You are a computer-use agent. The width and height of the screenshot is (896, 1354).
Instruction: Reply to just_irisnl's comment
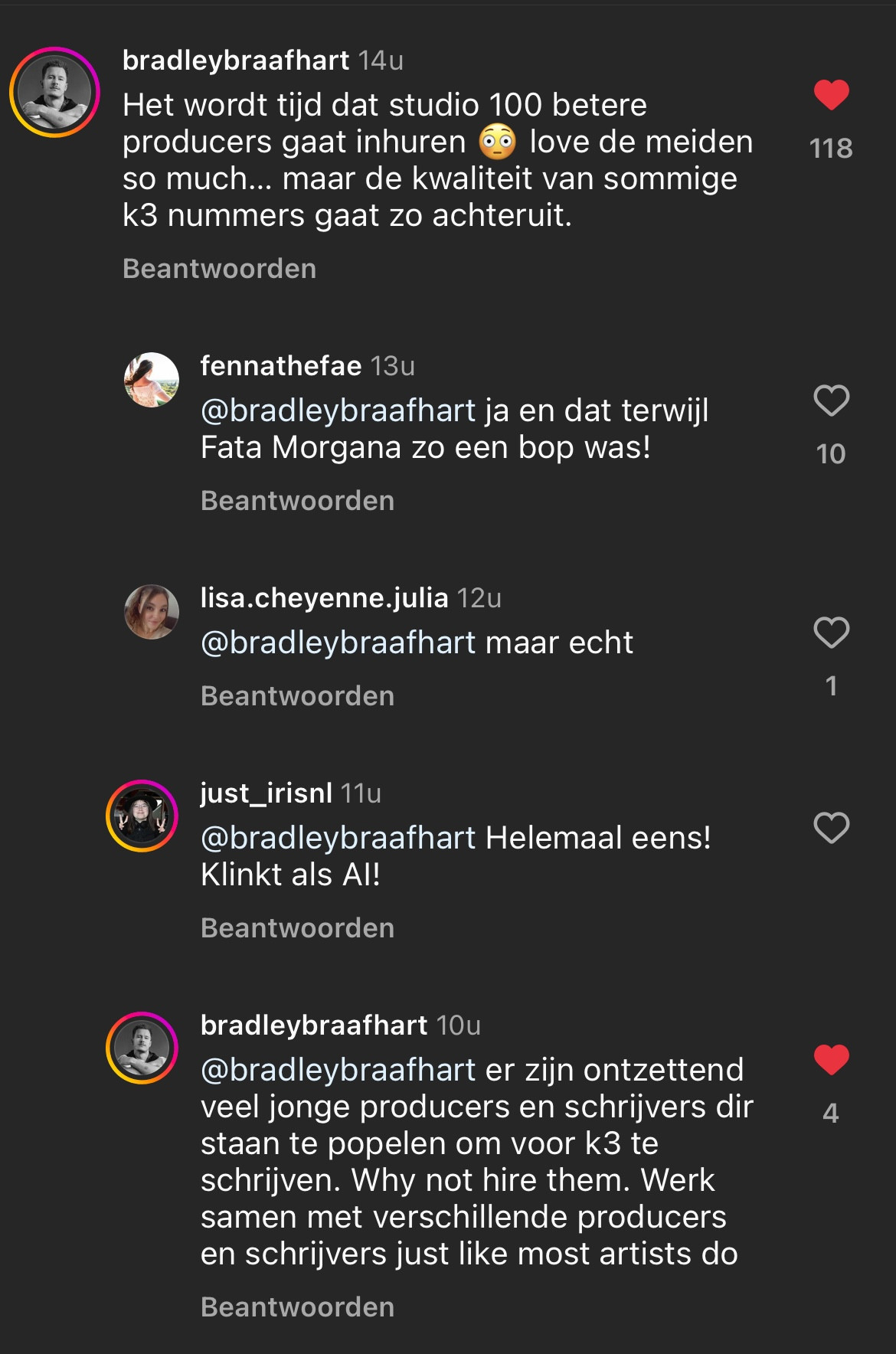pyautogui.click(x=297, y=928)
